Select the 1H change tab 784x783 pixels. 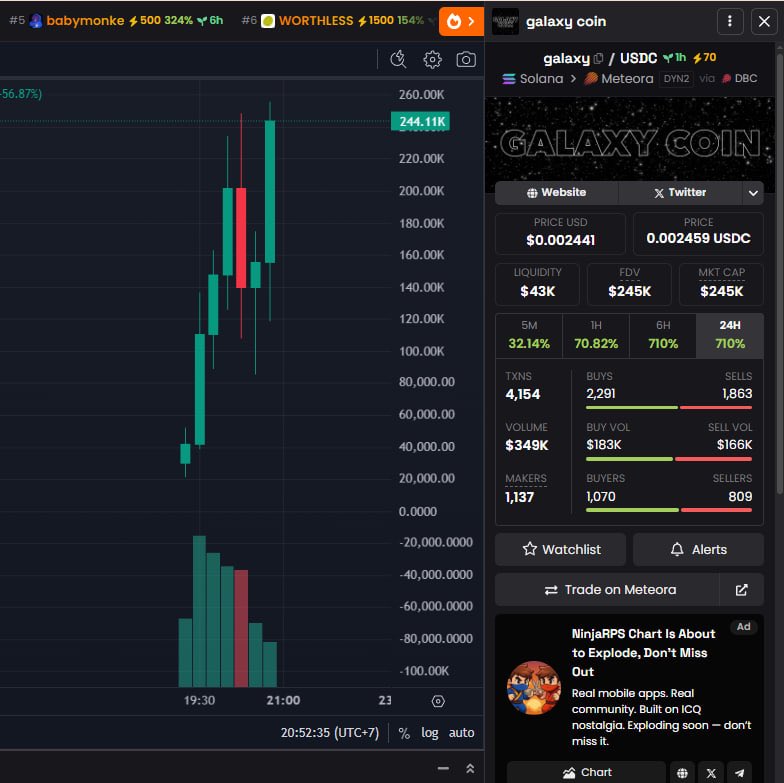[596, 336]
